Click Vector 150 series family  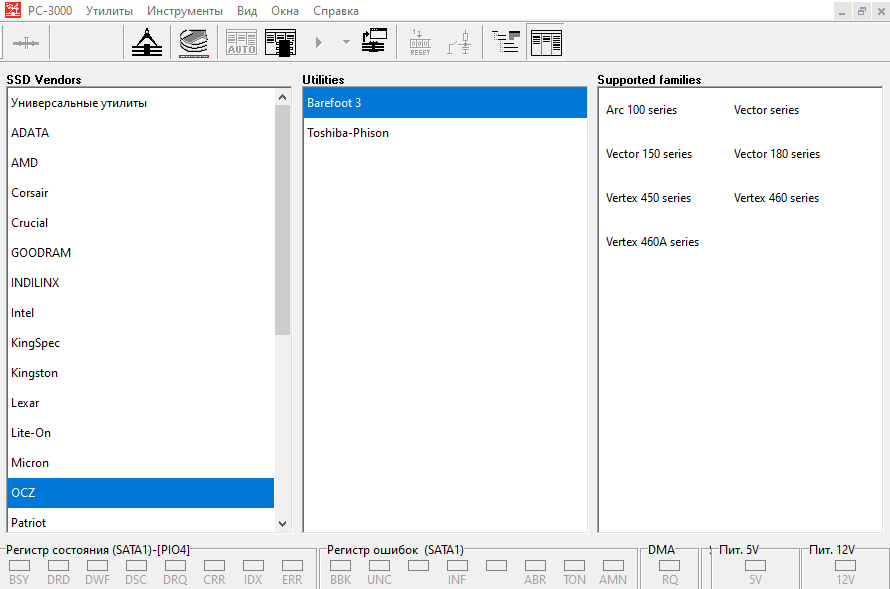coord(649,154)
